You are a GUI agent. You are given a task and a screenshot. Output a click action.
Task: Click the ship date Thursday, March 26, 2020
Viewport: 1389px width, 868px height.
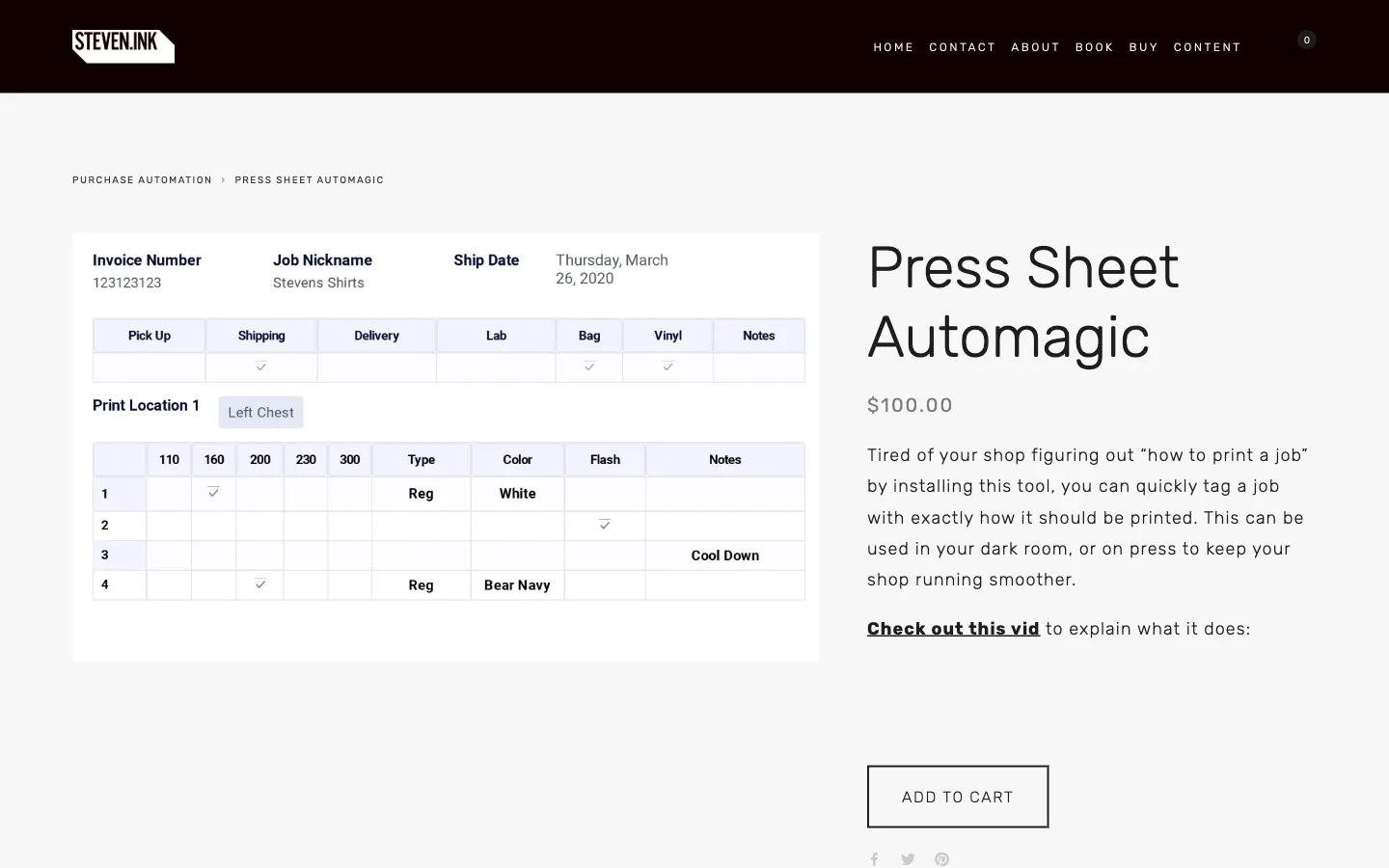[612, 269]
